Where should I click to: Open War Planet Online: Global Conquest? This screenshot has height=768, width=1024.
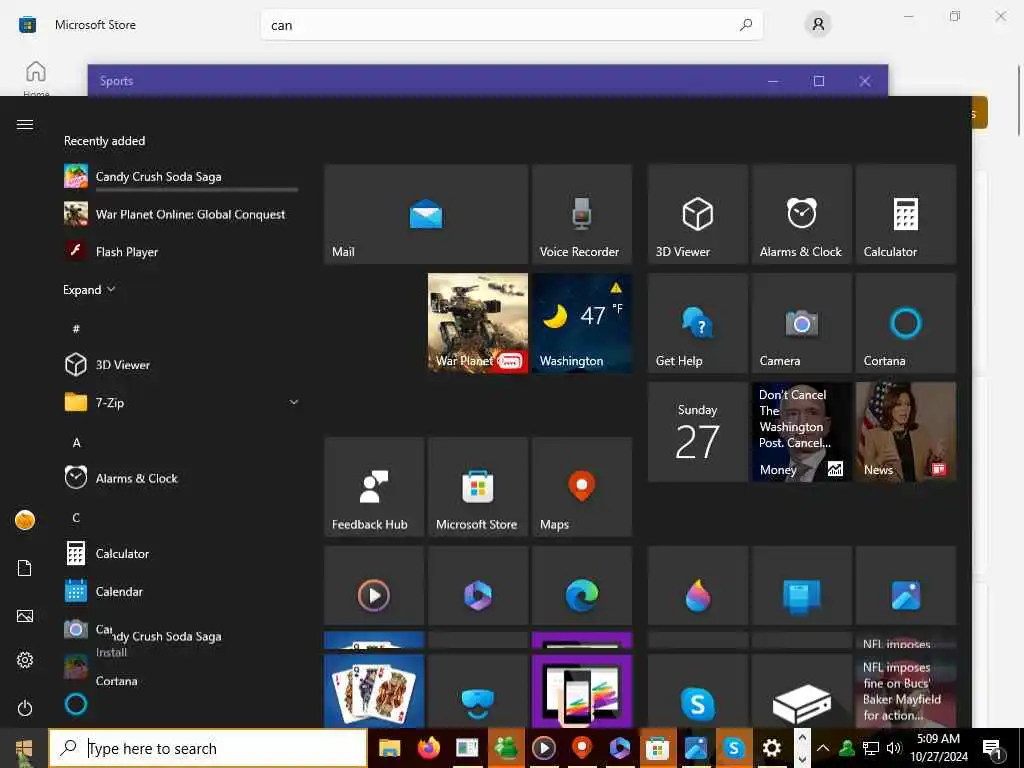click(180, 214)
